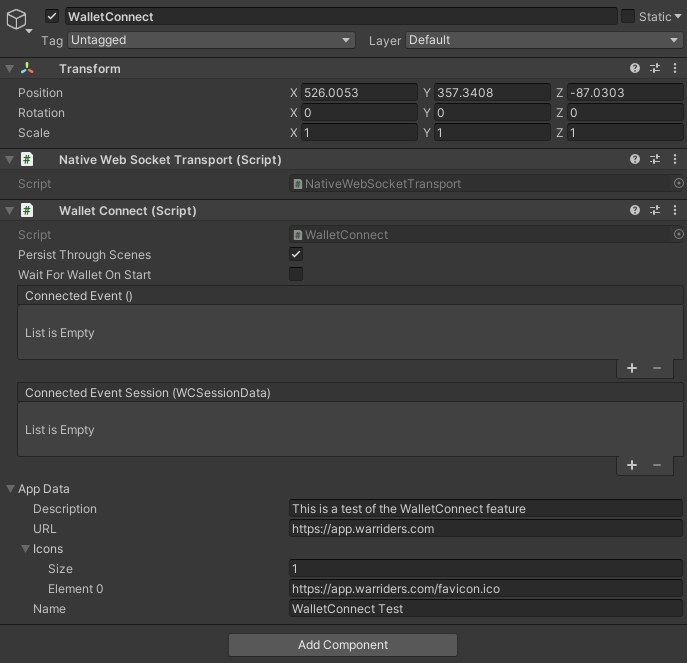Click the Scale Y field
Viewport: 687px width, 663px height.
click(492, 133)
